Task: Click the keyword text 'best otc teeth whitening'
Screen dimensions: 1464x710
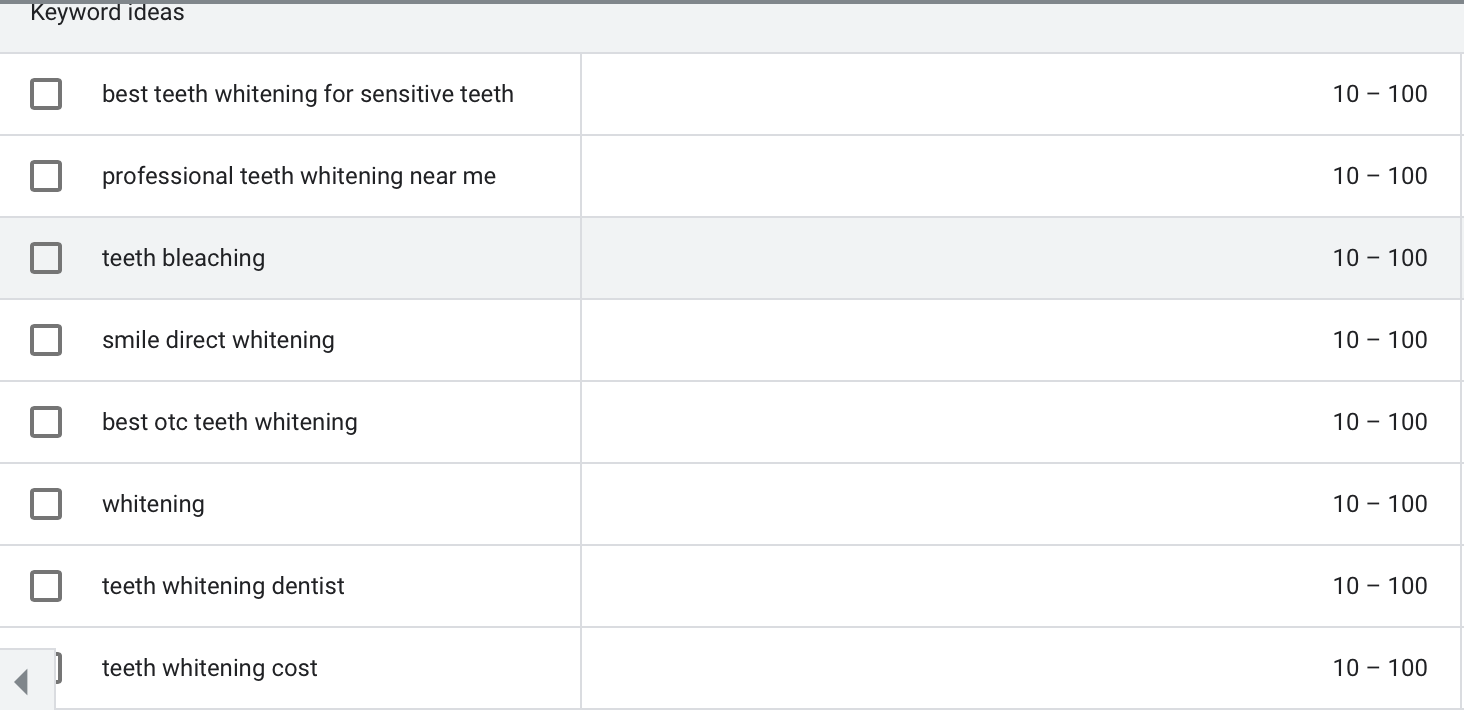Action: point(229,422)
